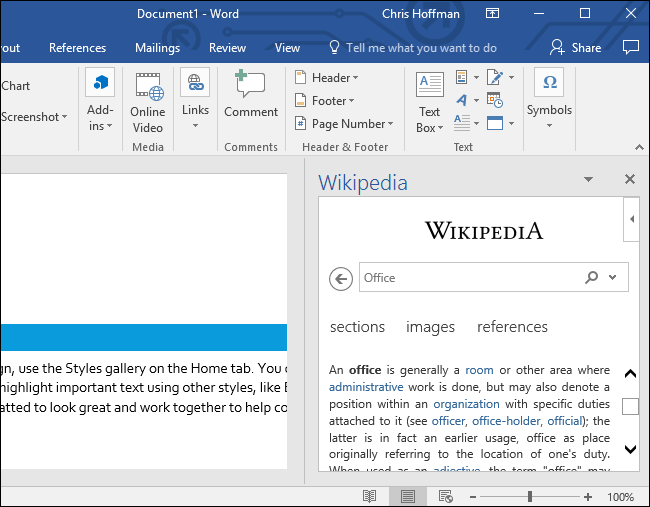Click the Tell me what you want box
Screen dimensions: 650x507
coord(421,48)
